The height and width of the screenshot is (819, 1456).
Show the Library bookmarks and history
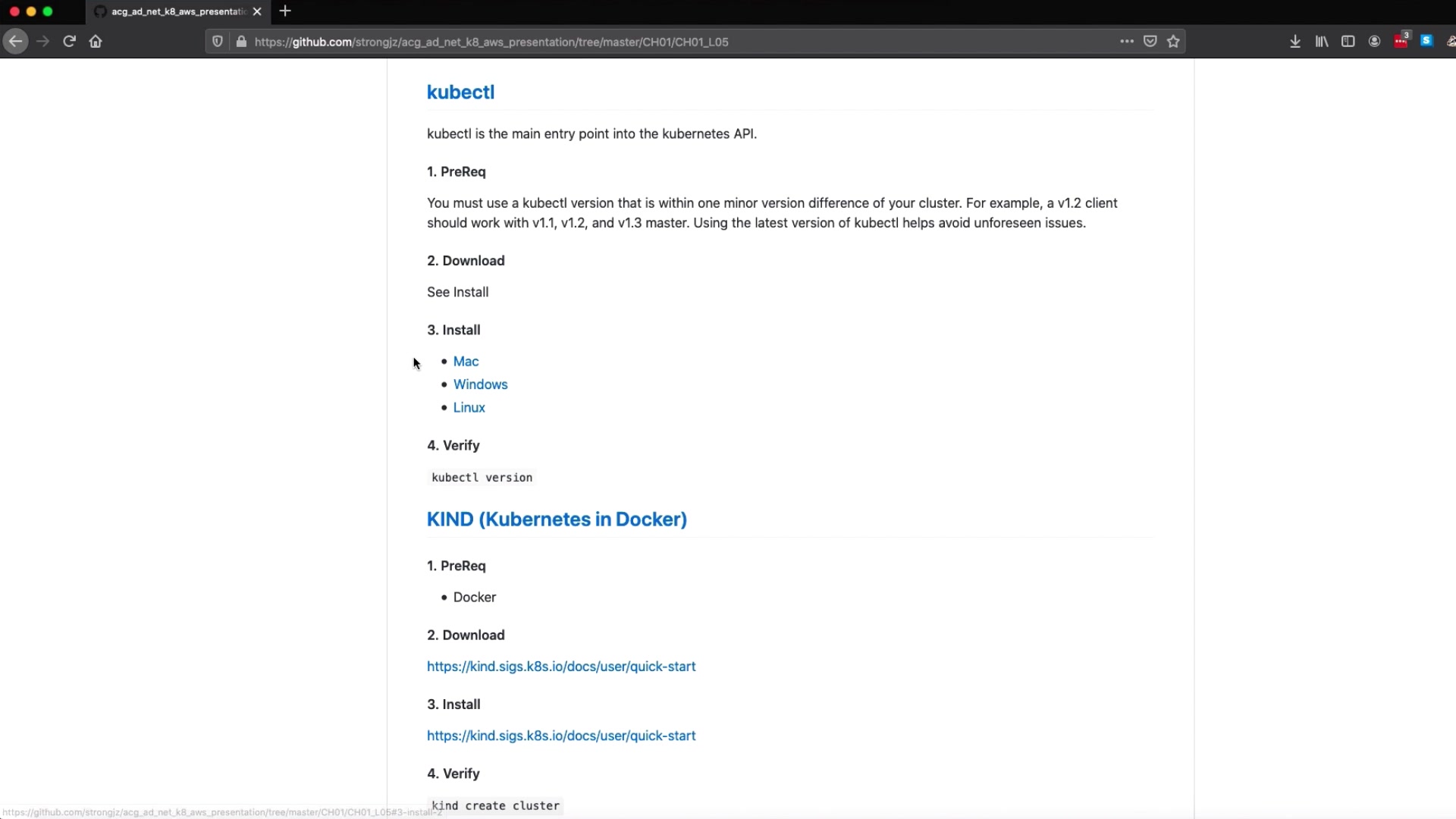pyautogui.click(x=1322, y=42)
